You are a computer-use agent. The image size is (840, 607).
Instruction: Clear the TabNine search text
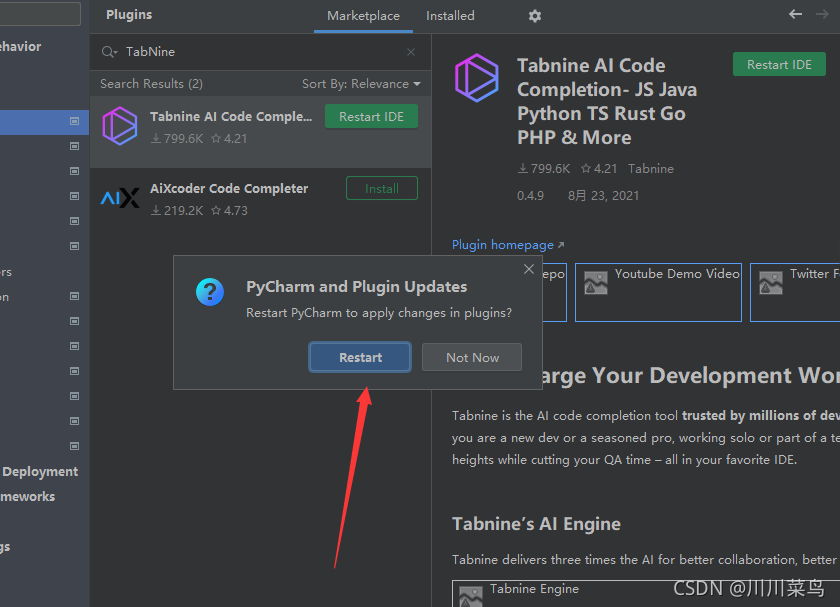tap(411, 52)
